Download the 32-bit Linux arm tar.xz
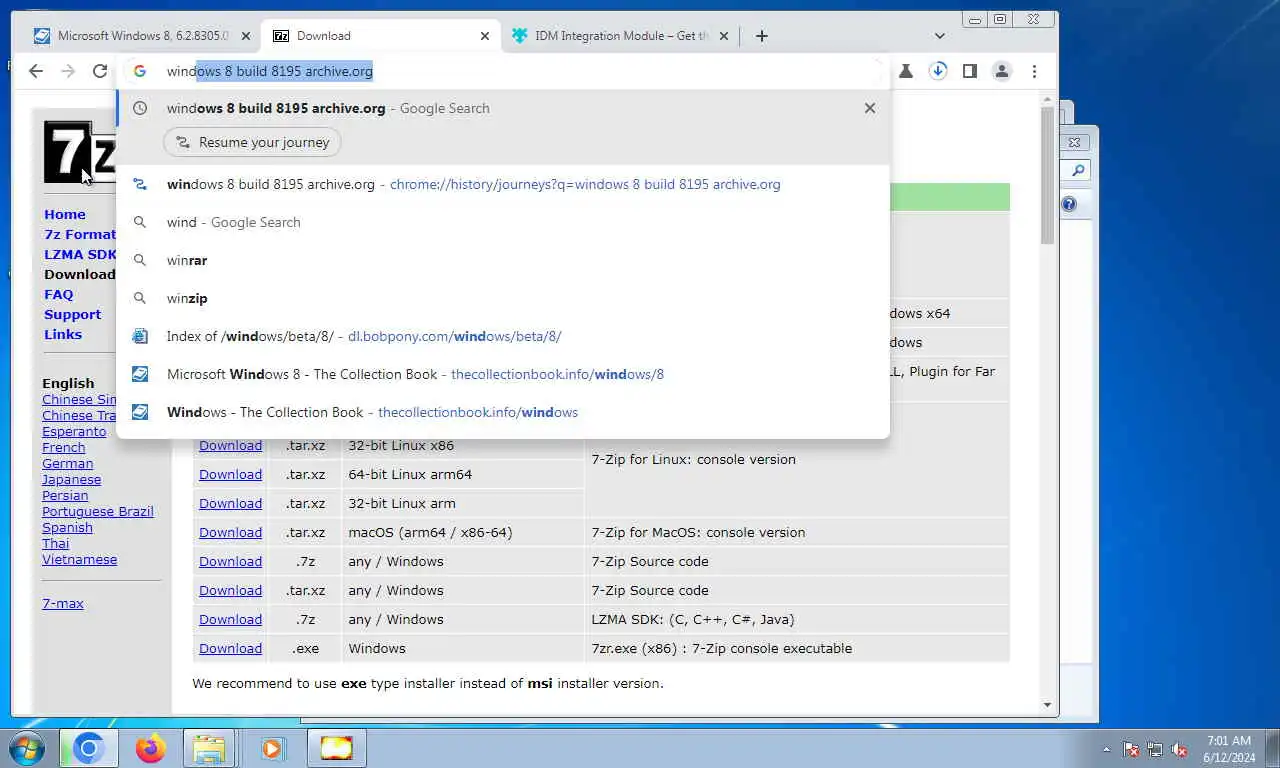Viewport: 1280px width, 768px height. click(x=230, y=503)
